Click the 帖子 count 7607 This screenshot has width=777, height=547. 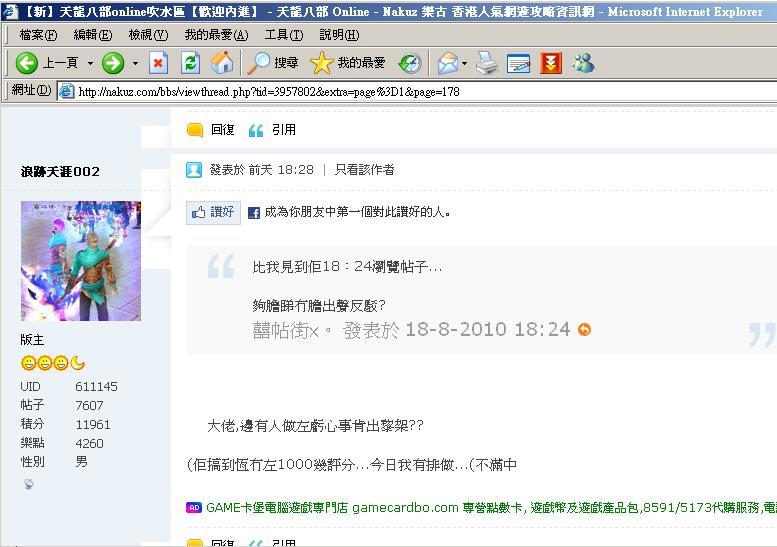89,405
